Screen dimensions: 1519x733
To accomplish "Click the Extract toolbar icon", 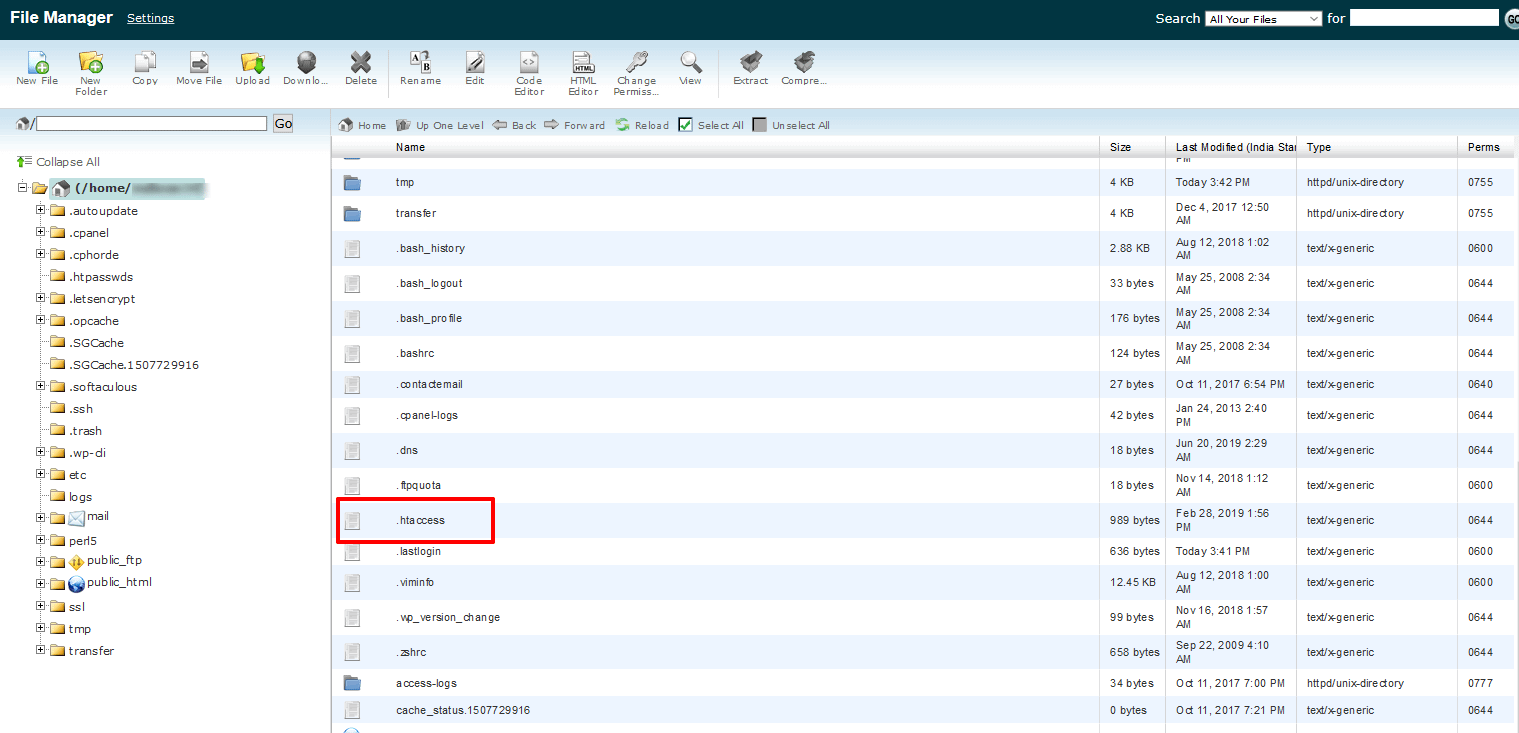I will [x=750, y=62].
